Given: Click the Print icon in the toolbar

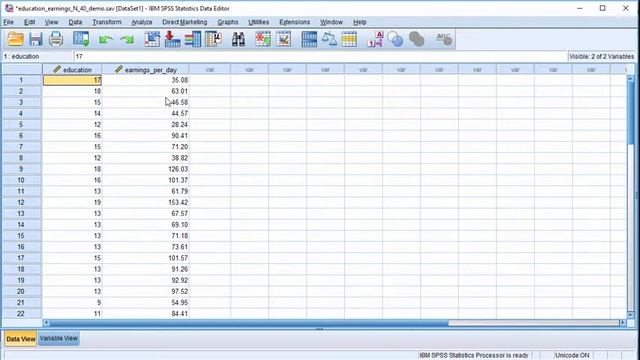Looking at the screenshot, I should pyautogui.click(x=56, y=39).
